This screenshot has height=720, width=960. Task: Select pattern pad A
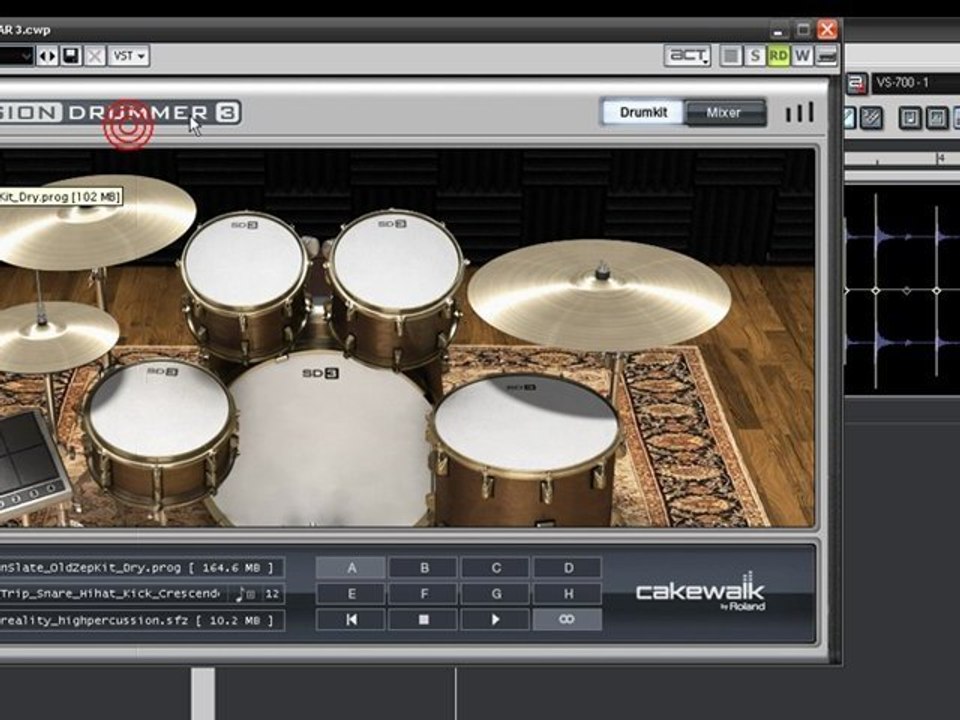[351, 568]
